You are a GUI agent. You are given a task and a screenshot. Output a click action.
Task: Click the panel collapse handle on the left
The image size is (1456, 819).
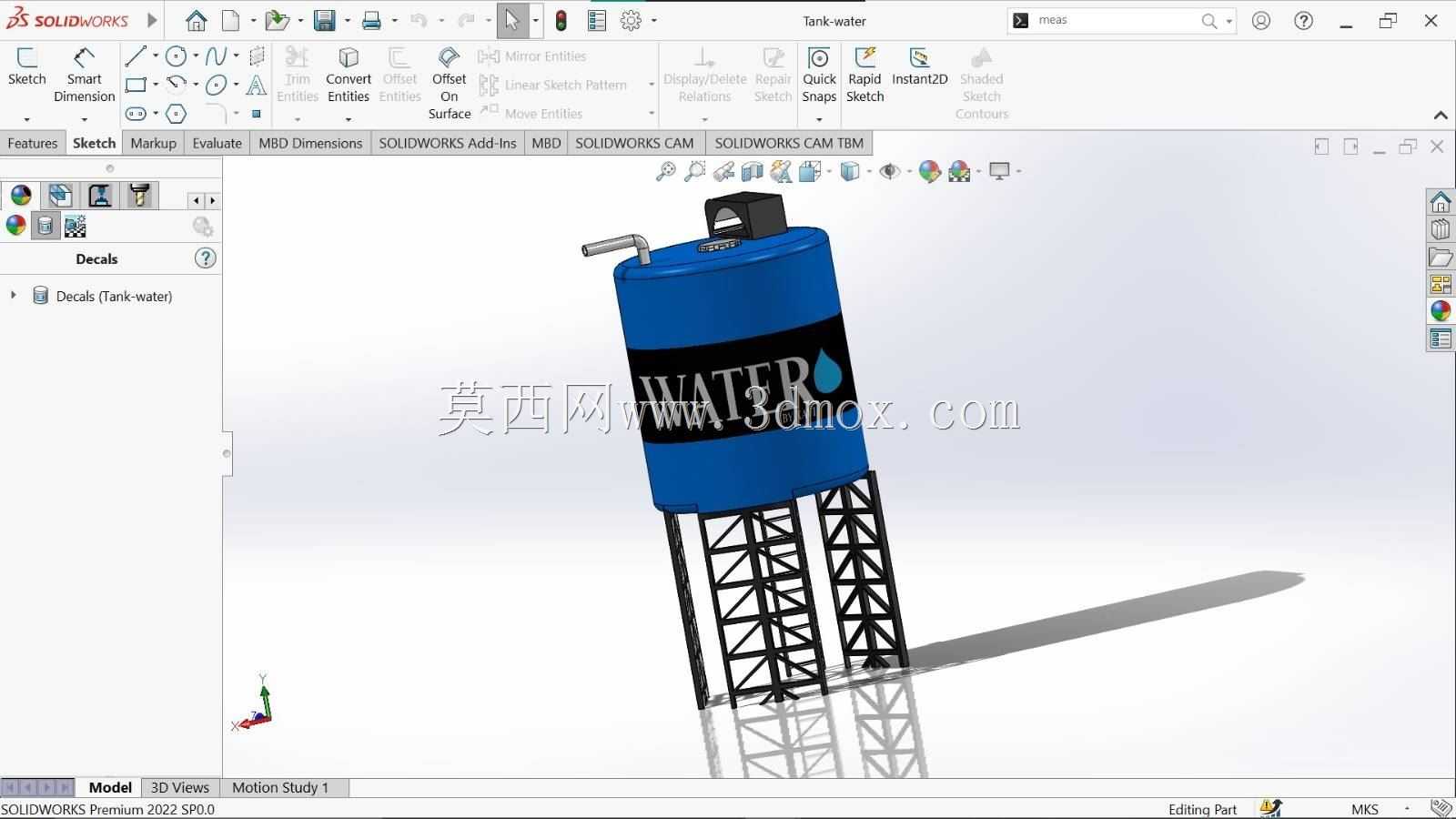tap(227, 453)
